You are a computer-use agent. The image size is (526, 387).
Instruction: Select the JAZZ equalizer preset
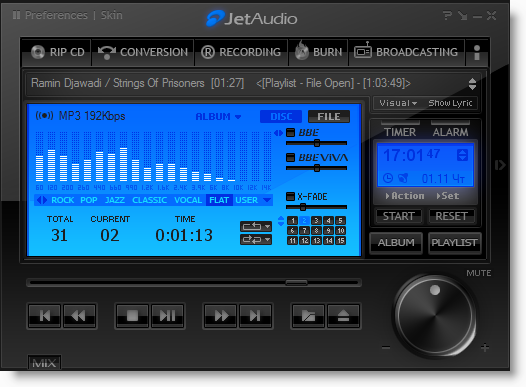[x=115, y=200]
